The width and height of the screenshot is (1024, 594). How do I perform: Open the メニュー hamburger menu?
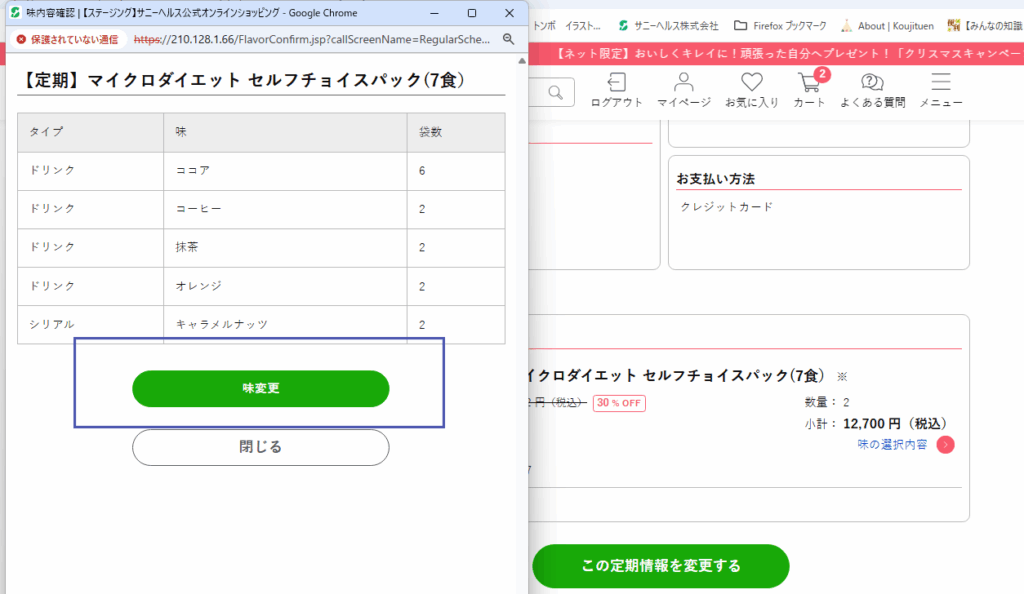coord(941,86)
